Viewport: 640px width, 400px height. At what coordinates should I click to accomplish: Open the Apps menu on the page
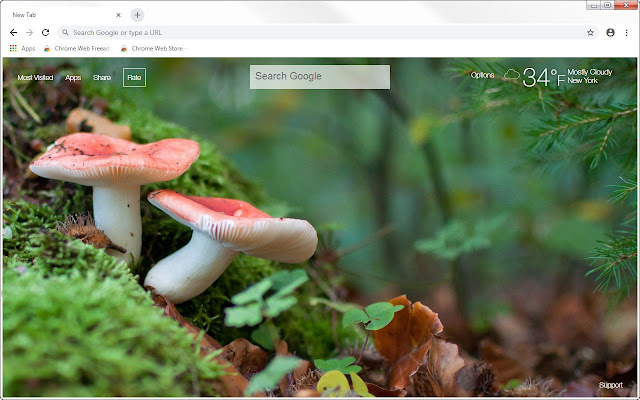coord(73,78)
